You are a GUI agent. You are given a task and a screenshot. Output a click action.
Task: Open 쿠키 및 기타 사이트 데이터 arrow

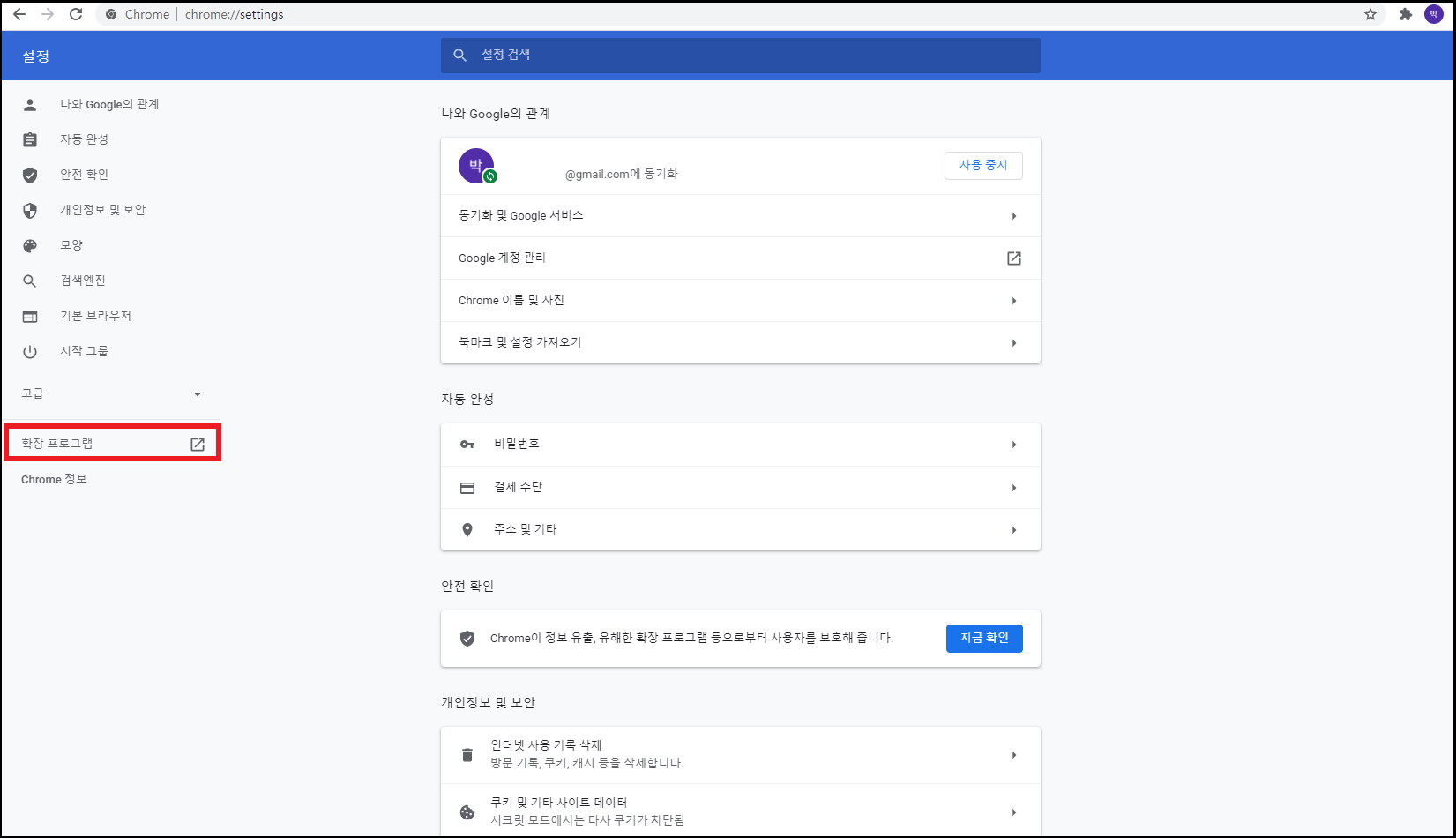[1014, 812]
